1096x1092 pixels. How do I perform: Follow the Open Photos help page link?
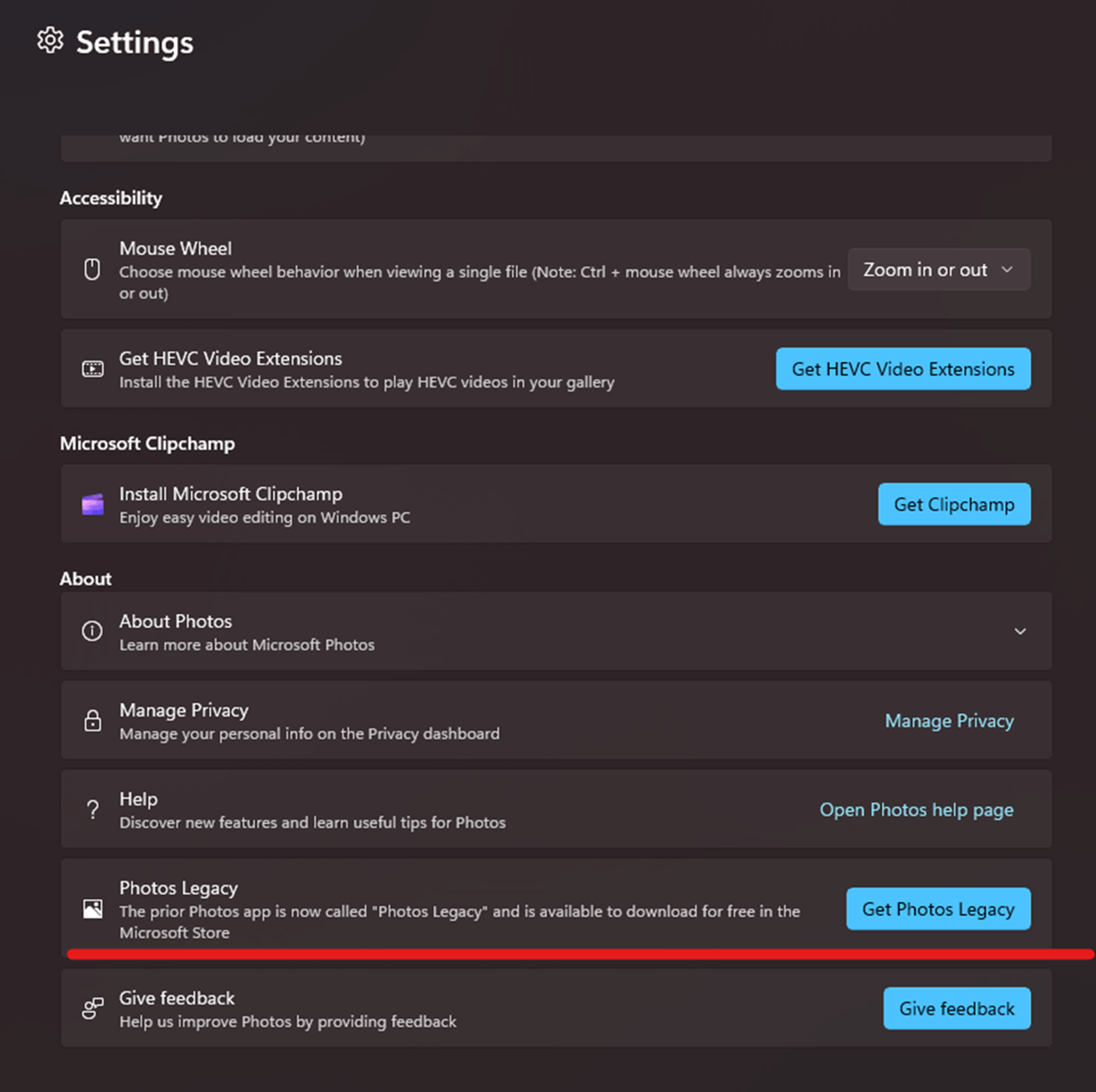pos(916,810)
